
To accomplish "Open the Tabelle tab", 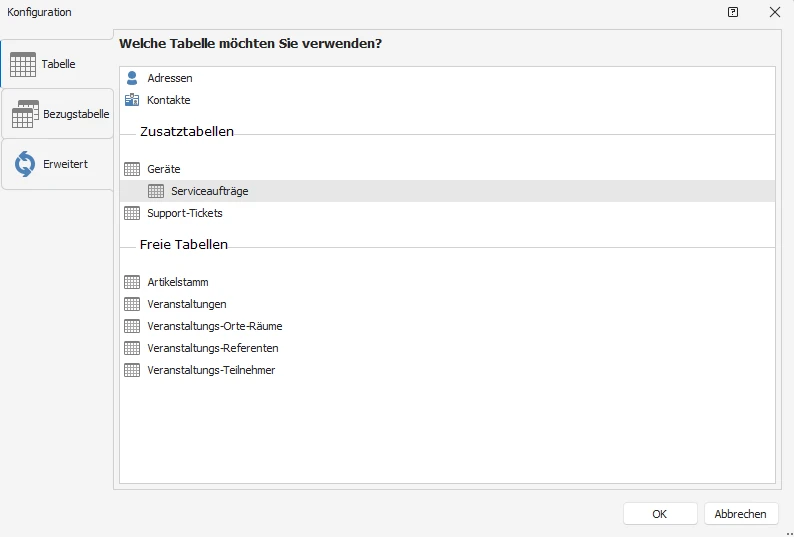I will coord(57,64).
